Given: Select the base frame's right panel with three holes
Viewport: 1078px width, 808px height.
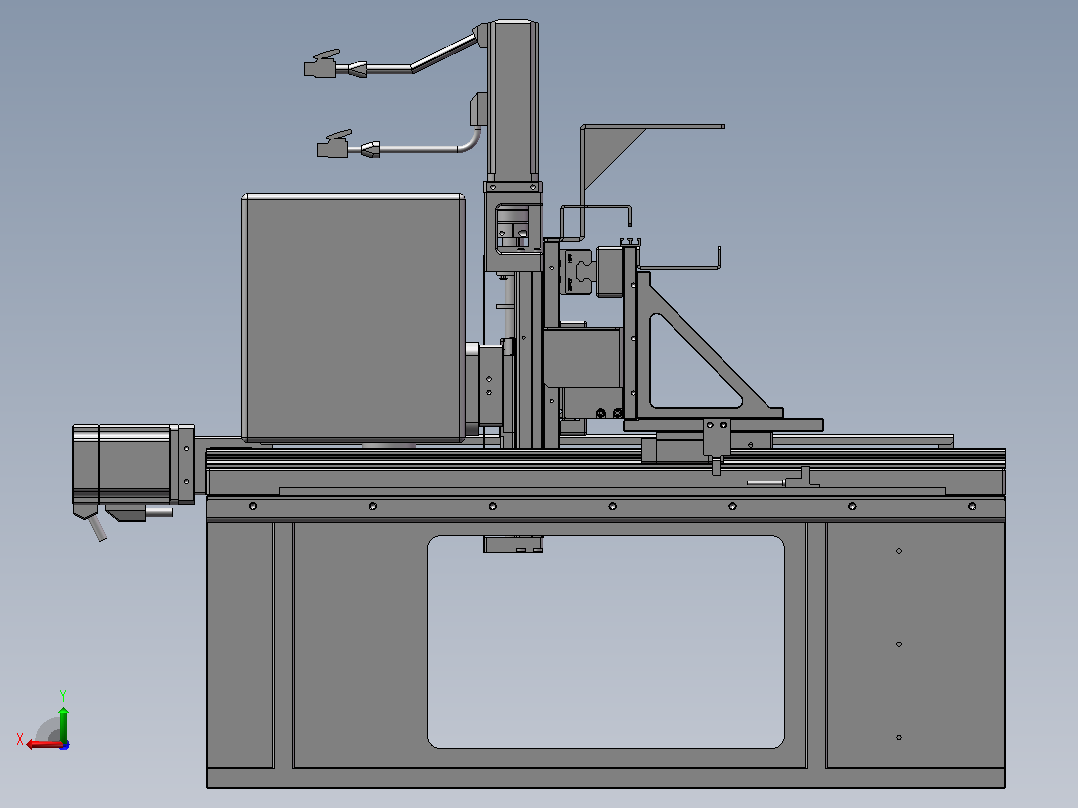Looking at the screenshot, I should click(x=915, y=645).
